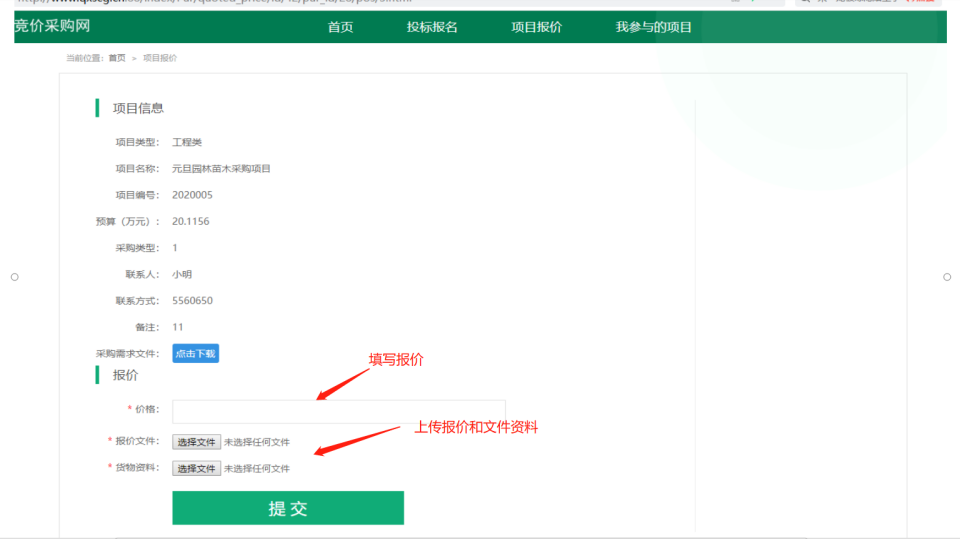Click the contact name 小明

pyautogui.click(x=182, y=274)
